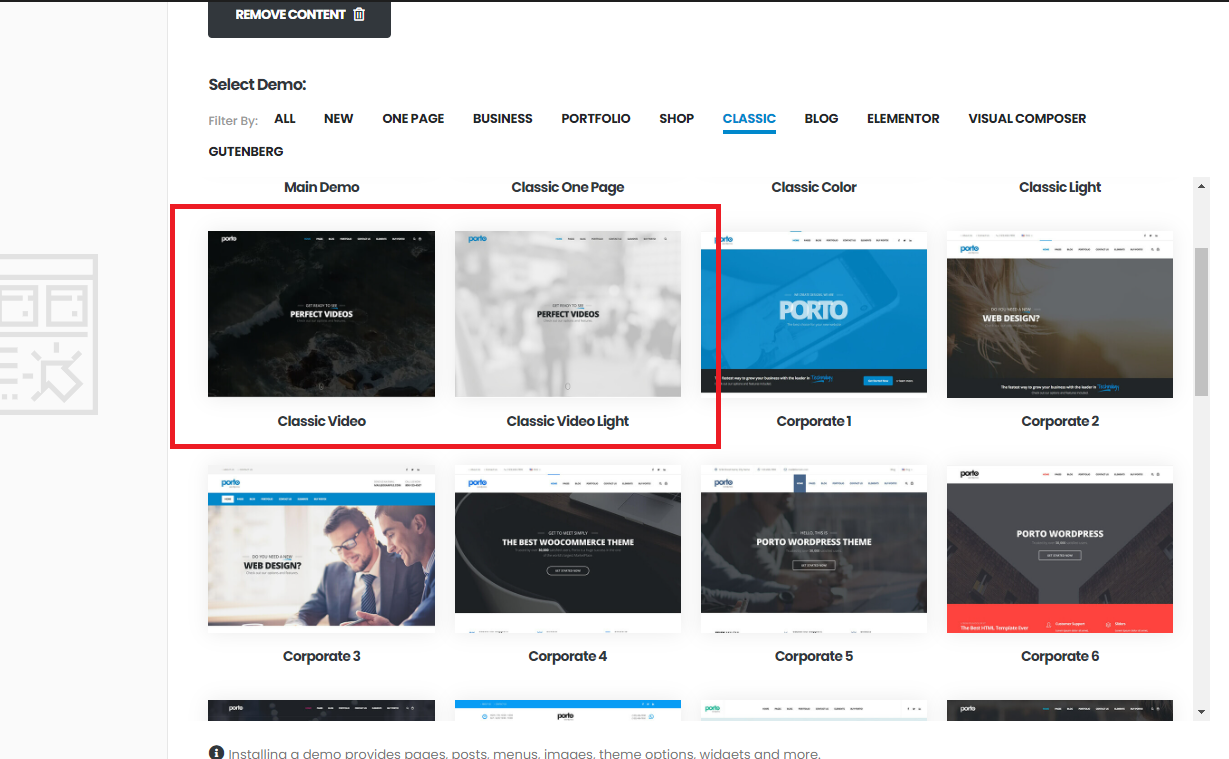Select the BUSINESS filter
The image size is (1229, 759).
(x=503, y=118)
